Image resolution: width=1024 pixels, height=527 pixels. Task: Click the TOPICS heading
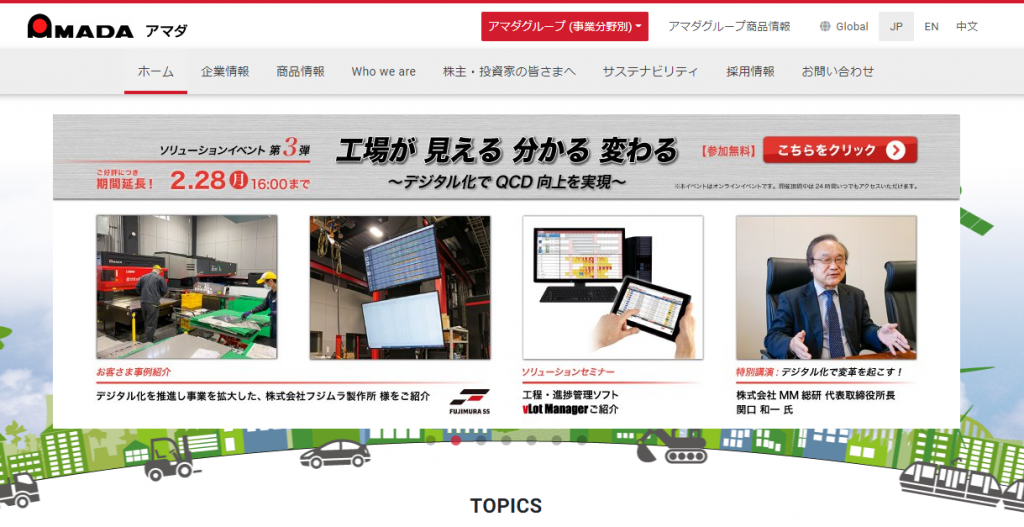(x=506, y=506)
